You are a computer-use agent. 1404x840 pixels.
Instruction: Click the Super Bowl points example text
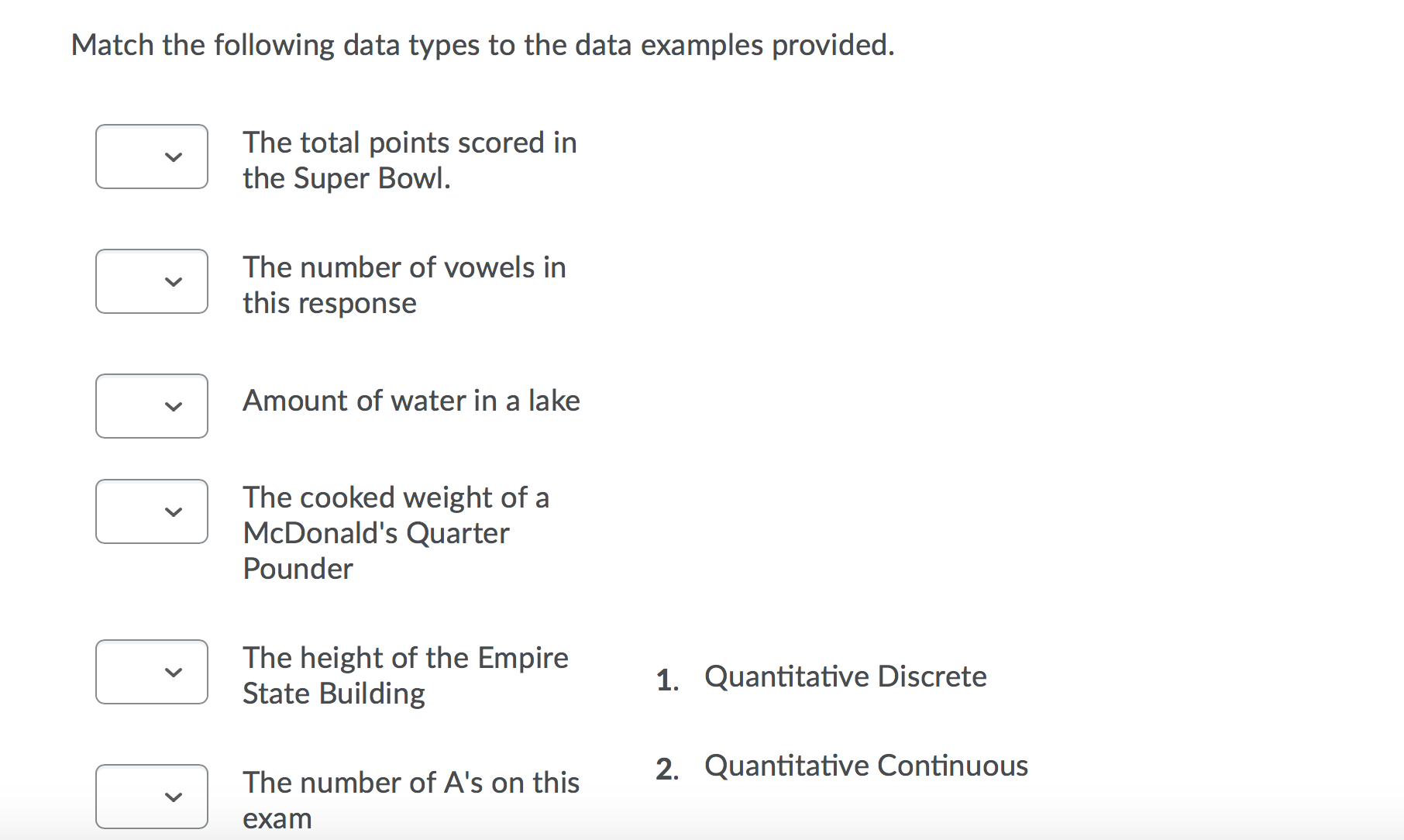point(410,160)
